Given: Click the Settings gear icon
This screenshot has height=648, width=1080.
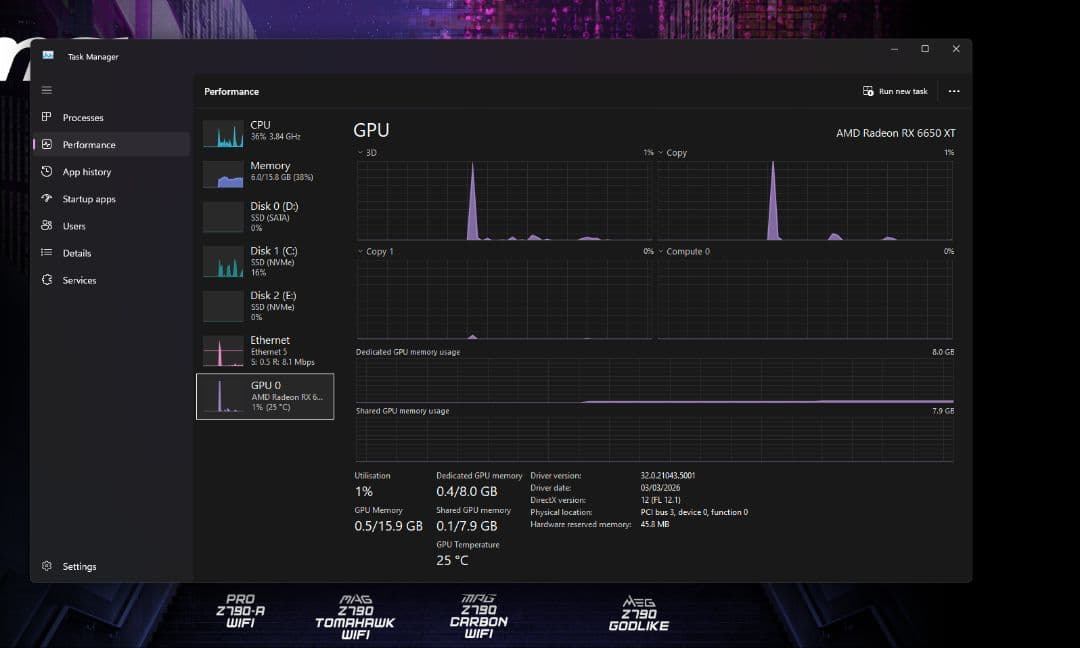Looking at the screenshot, I should pyautogui.click(x=47, y=565).
